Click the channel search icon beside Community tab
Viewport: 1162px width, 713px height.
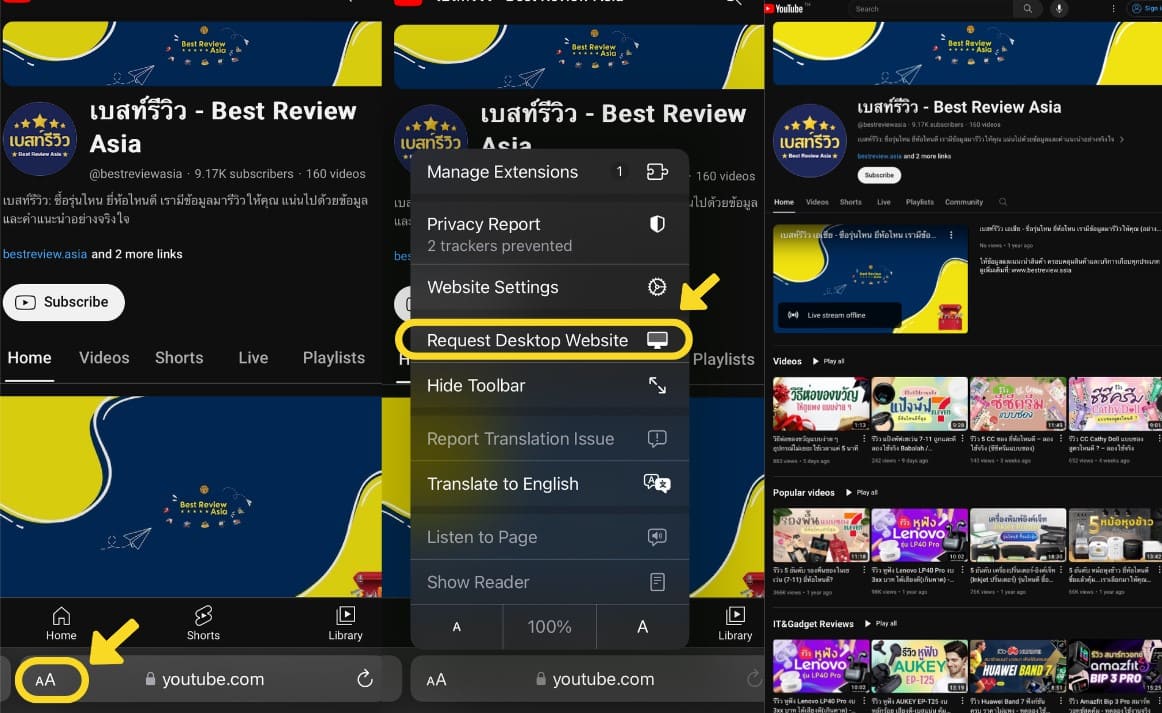pyautogui.click(x=1003, y=202)
